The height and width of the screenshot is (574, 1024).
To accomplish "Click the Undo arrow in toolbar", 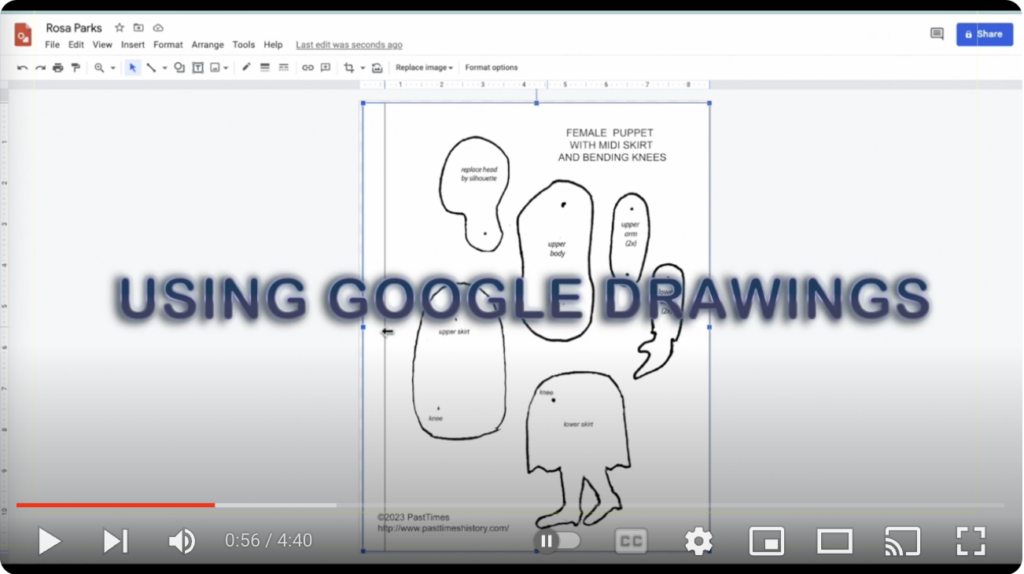I will pos(22,68).
